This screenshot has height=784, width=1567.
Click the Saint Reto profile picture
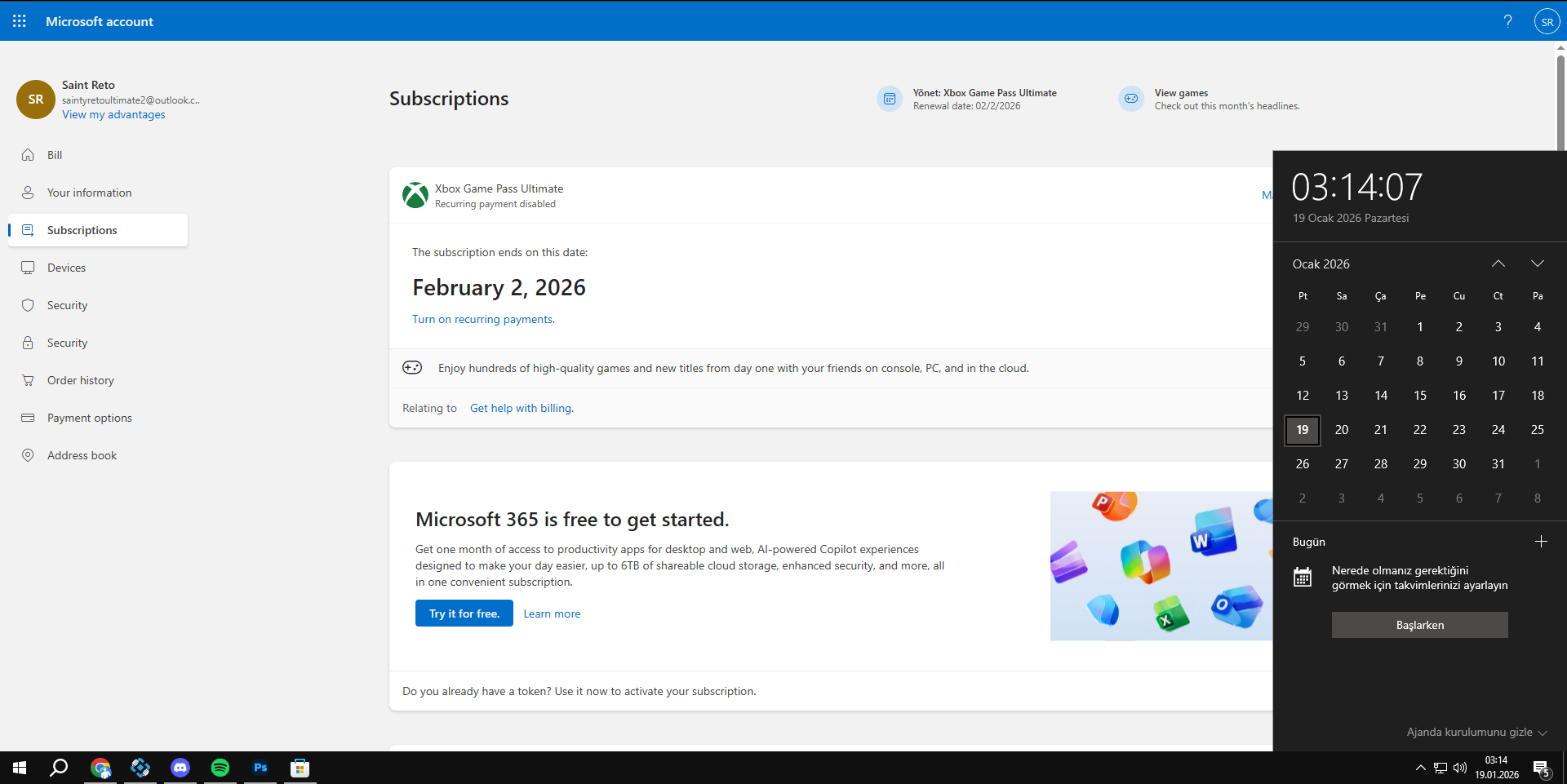point(36,100)
